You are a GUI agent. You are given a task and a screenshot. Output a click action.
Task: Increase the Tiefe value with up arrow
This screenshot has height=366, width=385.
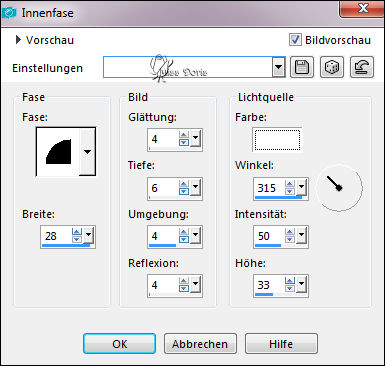pyautogui.click(x=184, y=184)
